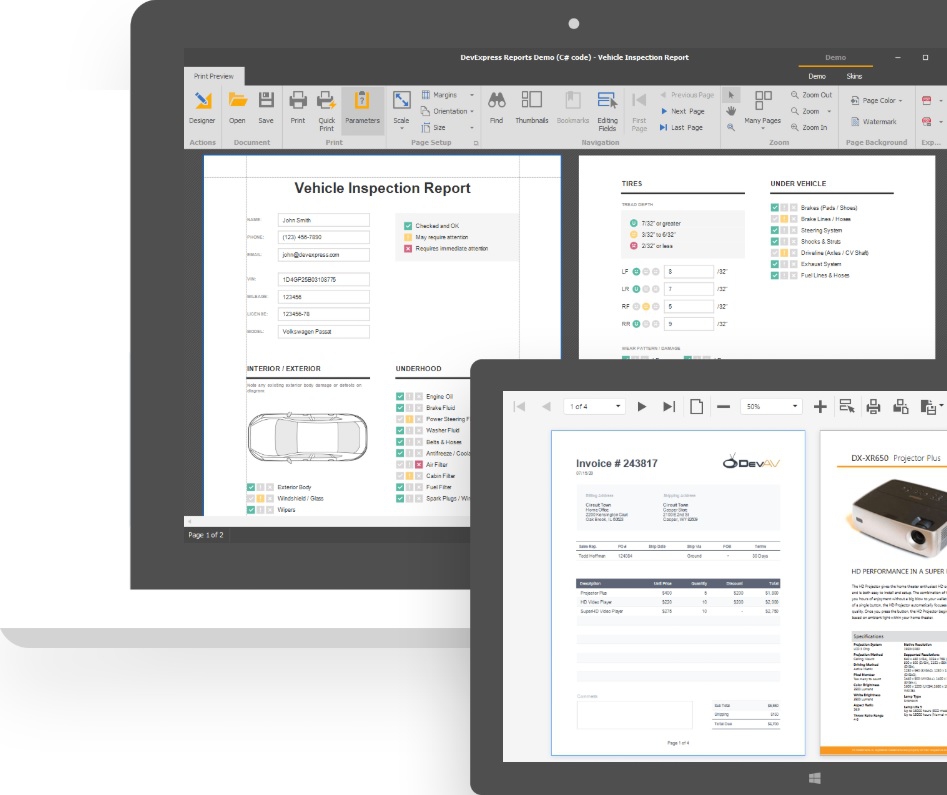
Task: Open the Scale option
Action: [x=402, y=110]
